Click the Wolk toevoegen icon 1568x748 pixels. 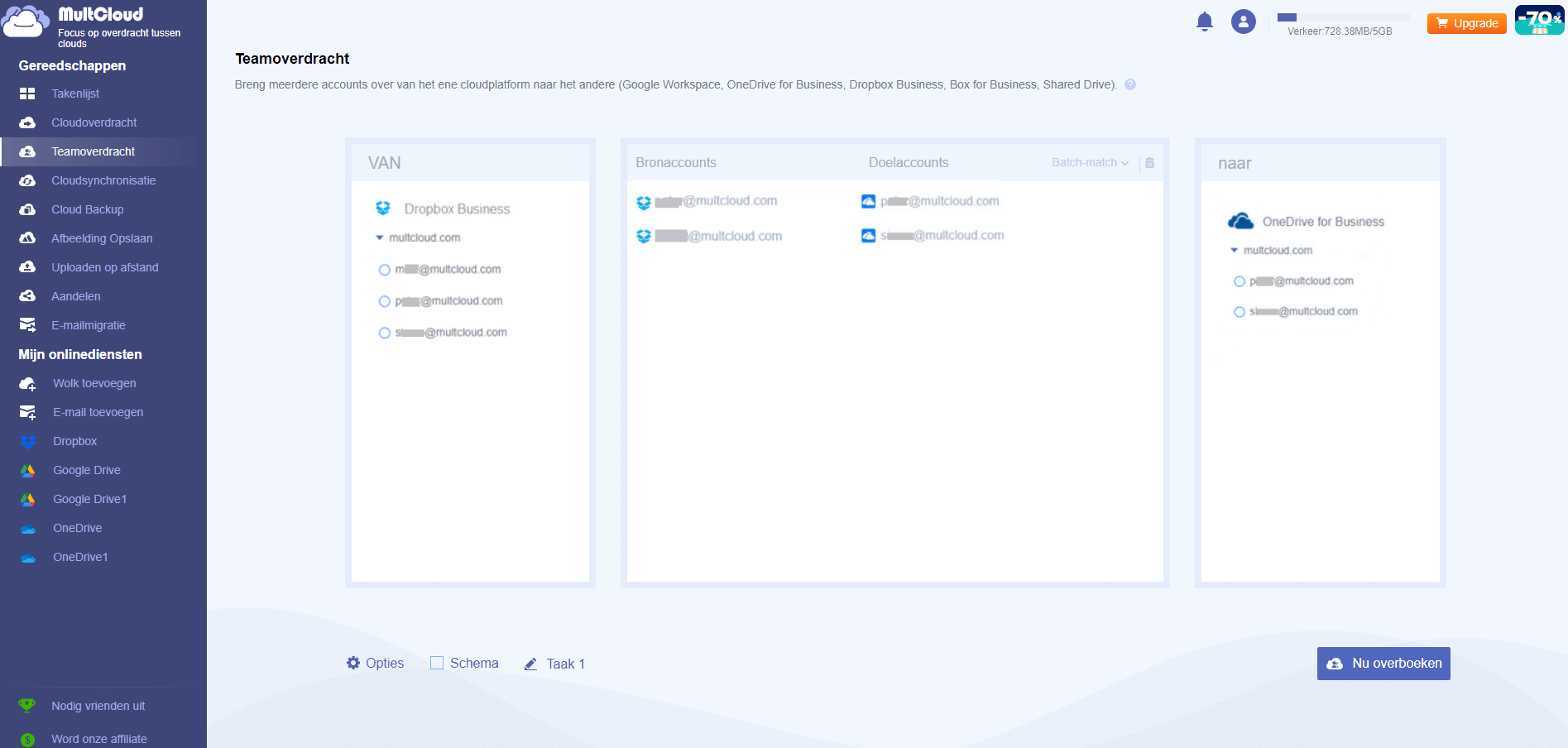click(x=27, y=384)
